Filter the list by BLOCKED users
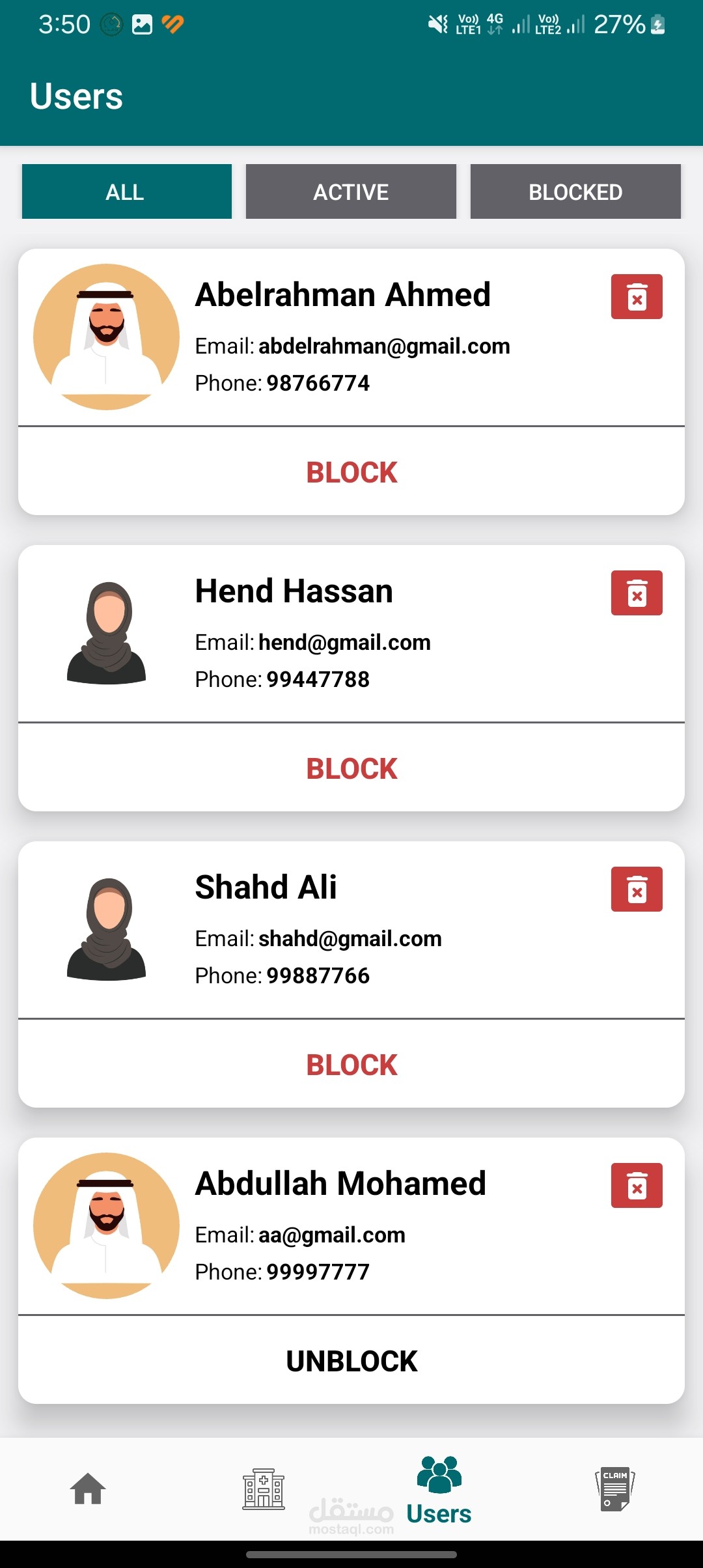The image size is (703, 1568). click(575, 191)
